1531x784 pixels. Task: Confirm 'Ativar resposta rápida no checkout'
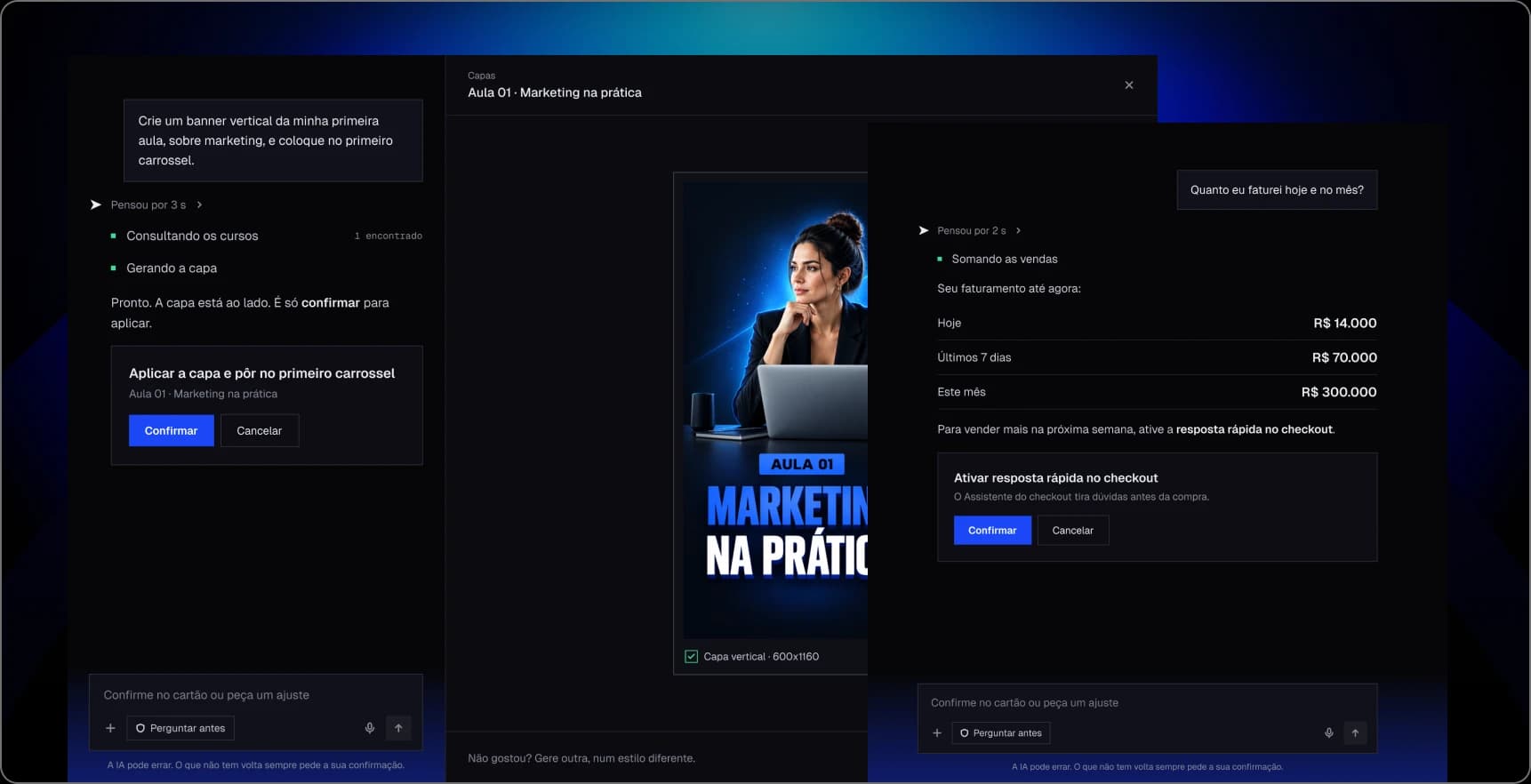(992, 531)
